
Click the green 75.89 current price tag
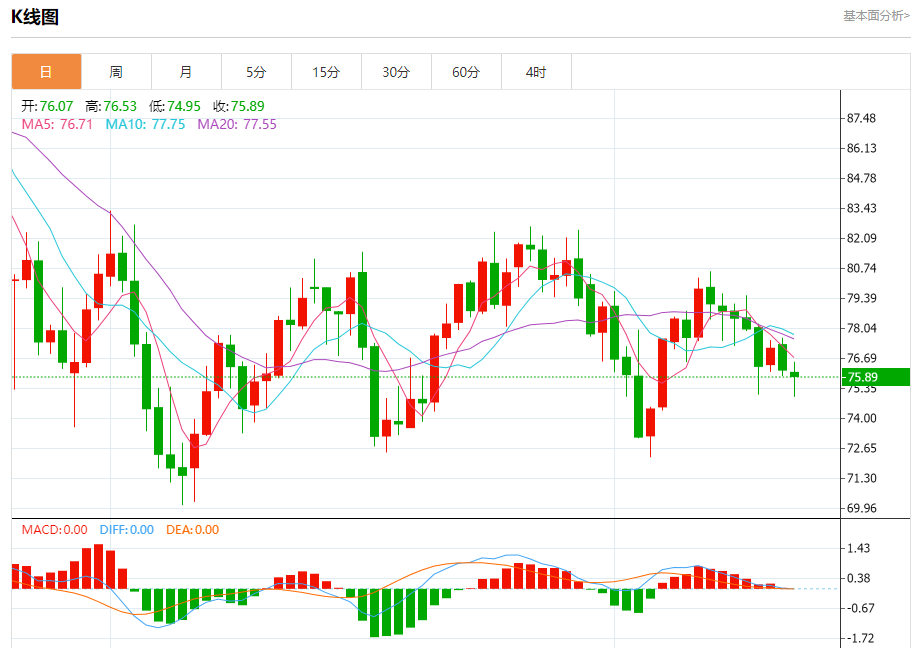click(875, 377)
